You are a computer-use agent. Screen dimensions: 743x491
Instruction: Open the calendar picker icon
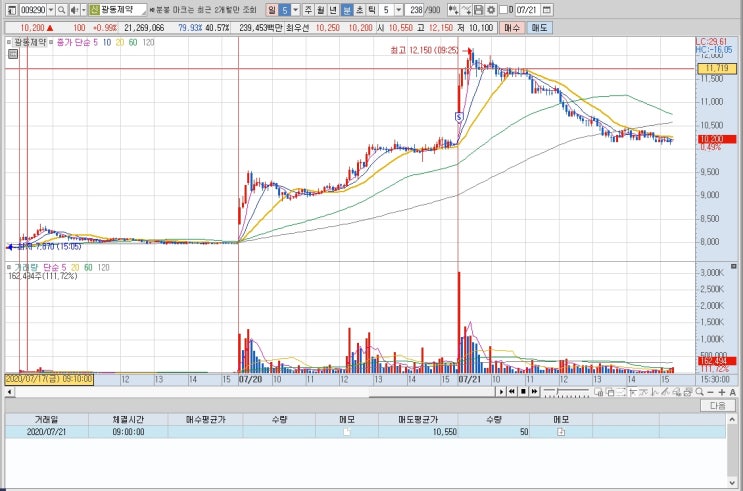click(x=546, y=9)
